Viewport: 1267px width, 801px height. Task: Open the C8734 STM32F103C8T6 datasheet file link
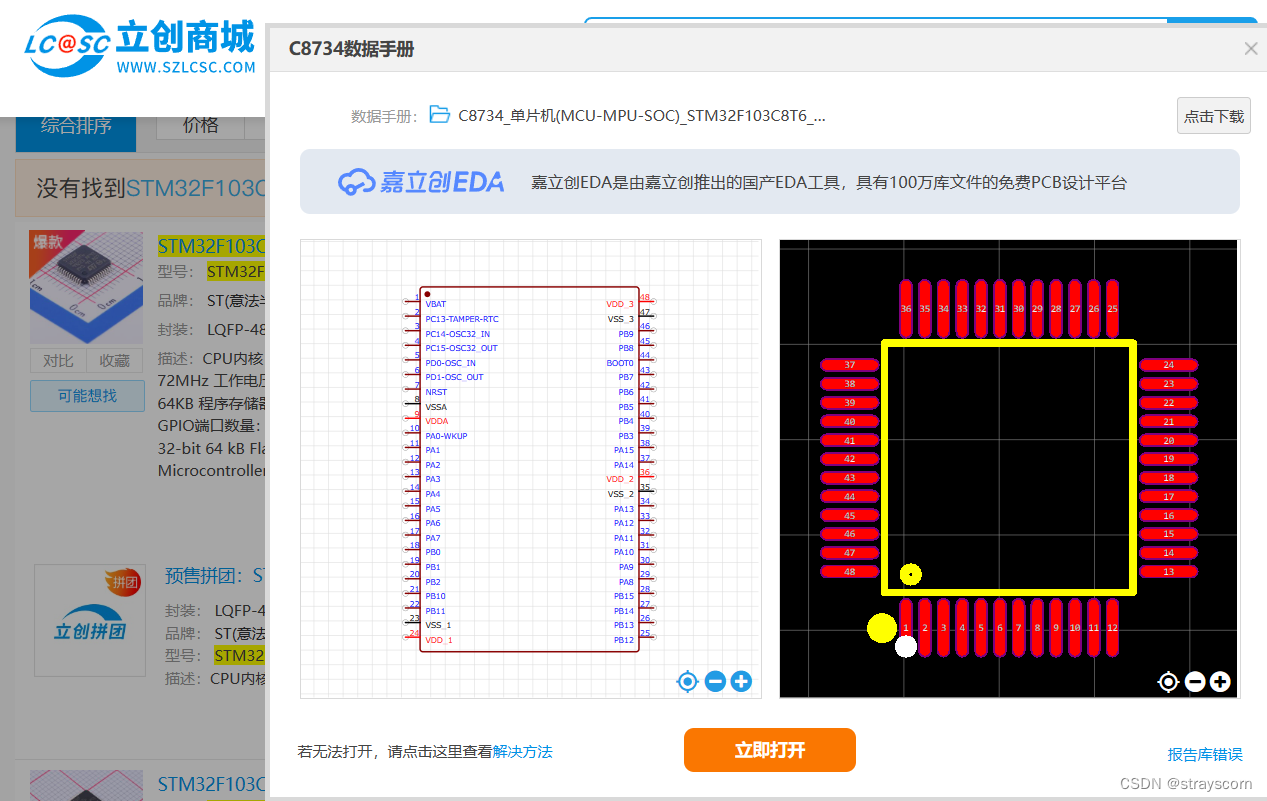coord(642,115)
